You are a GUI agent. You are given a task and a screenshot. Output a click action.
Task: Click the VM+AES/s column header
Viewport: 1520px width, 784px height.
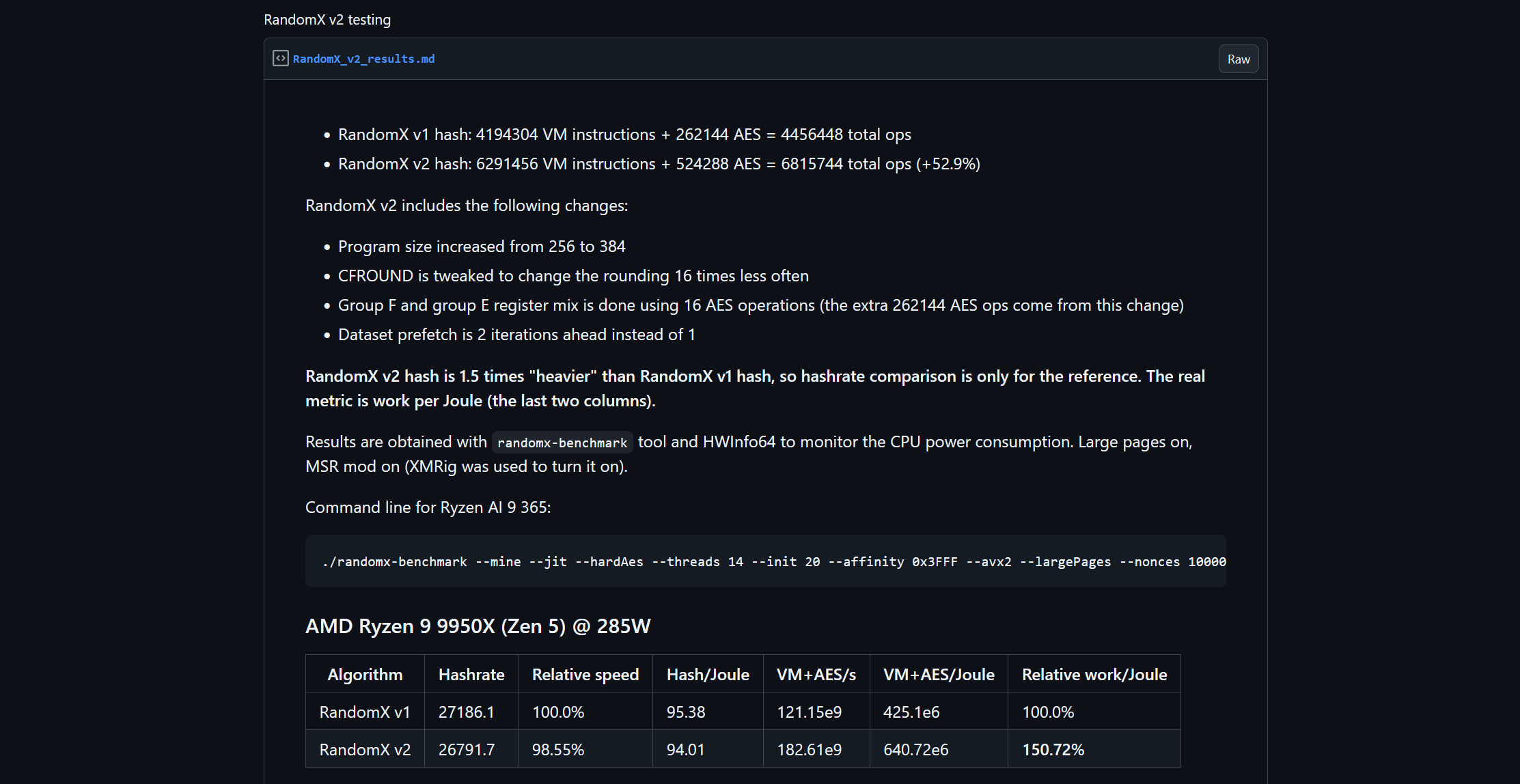pos(816,675)
